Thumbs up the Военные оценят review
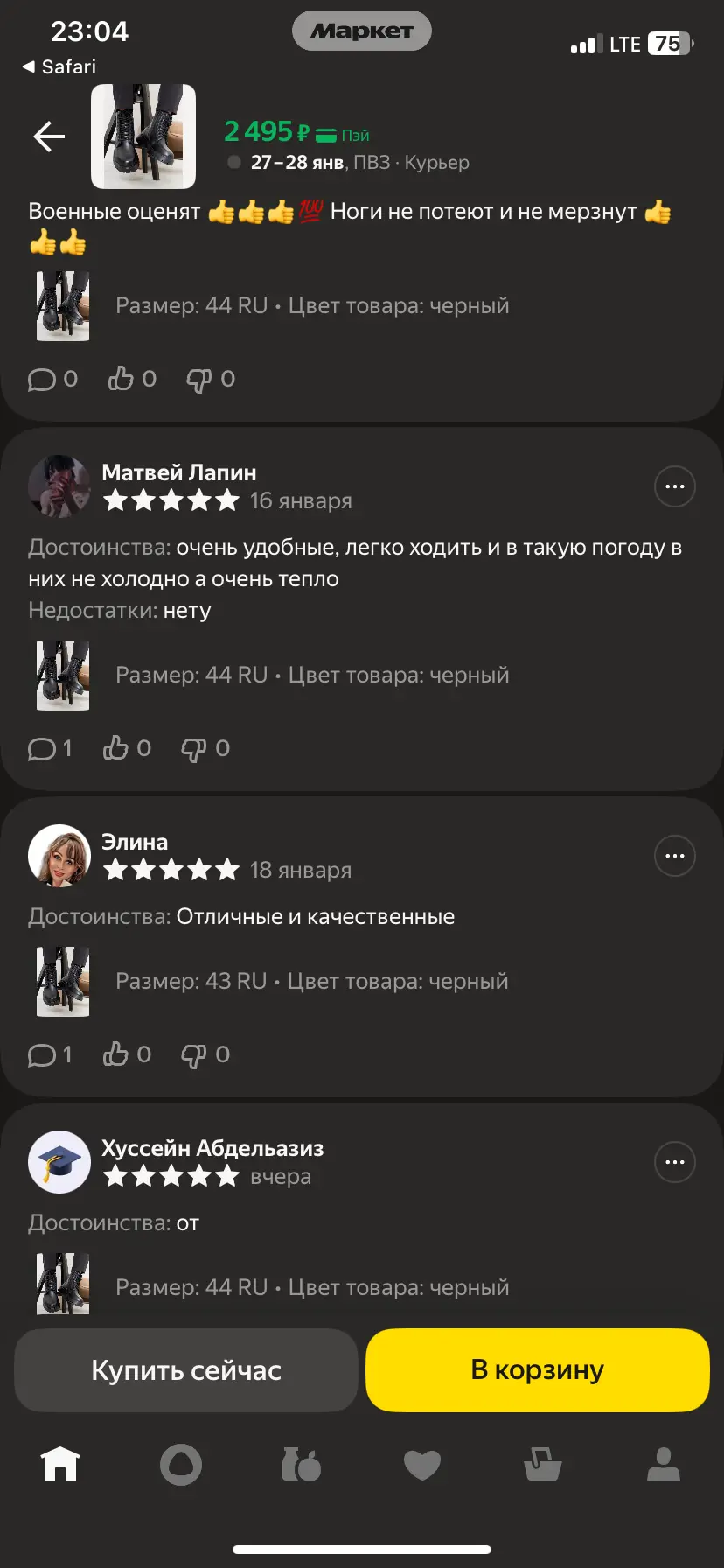 click(x=132, y=379)
